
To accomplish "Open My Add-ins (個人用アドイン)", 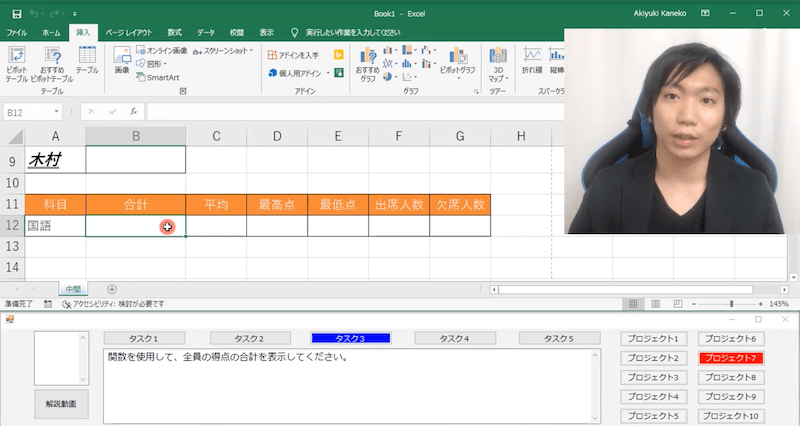I will [x=297, y=73].
